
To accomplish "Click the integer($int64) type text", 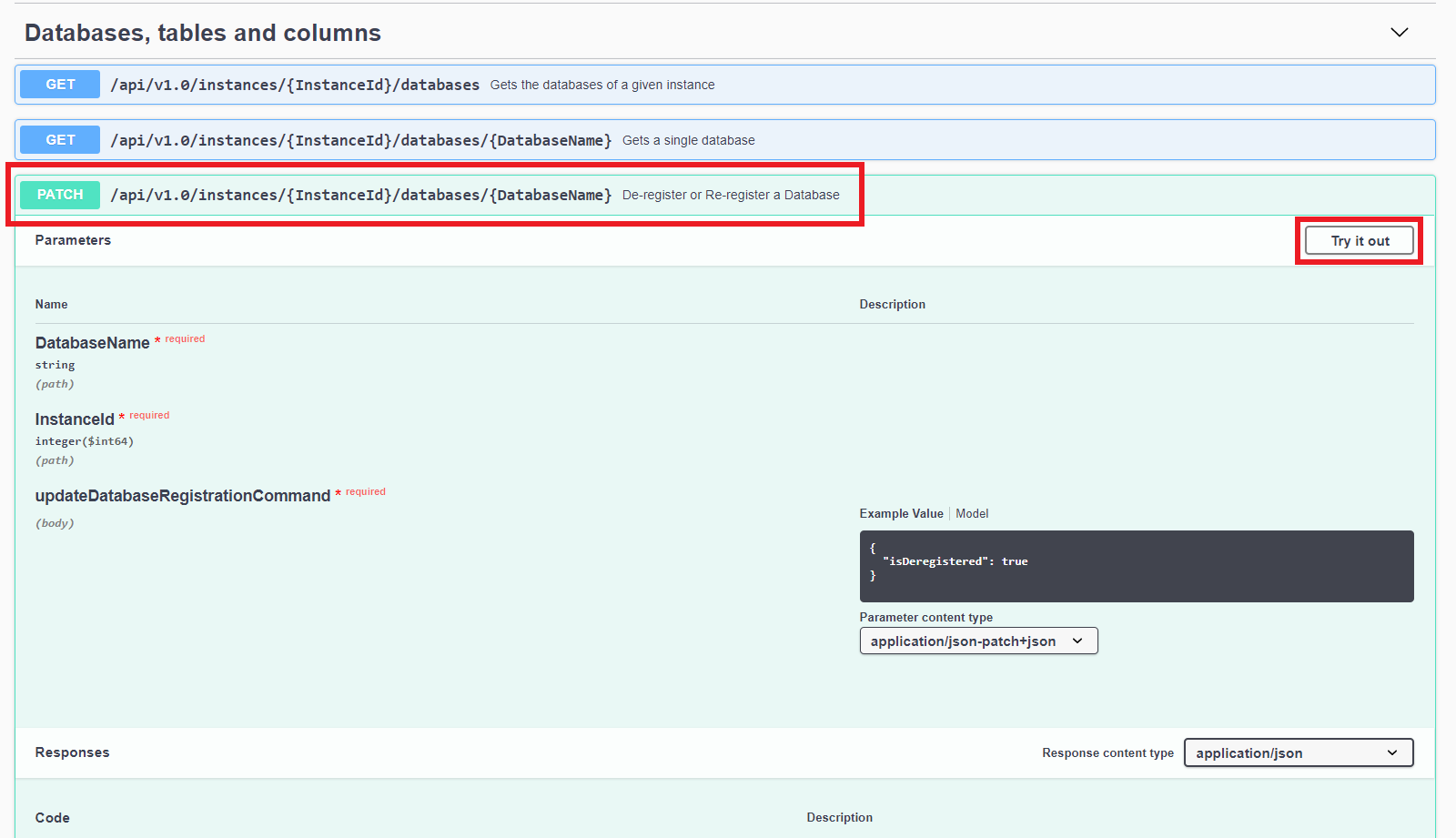I will click(x=85, y=441).
